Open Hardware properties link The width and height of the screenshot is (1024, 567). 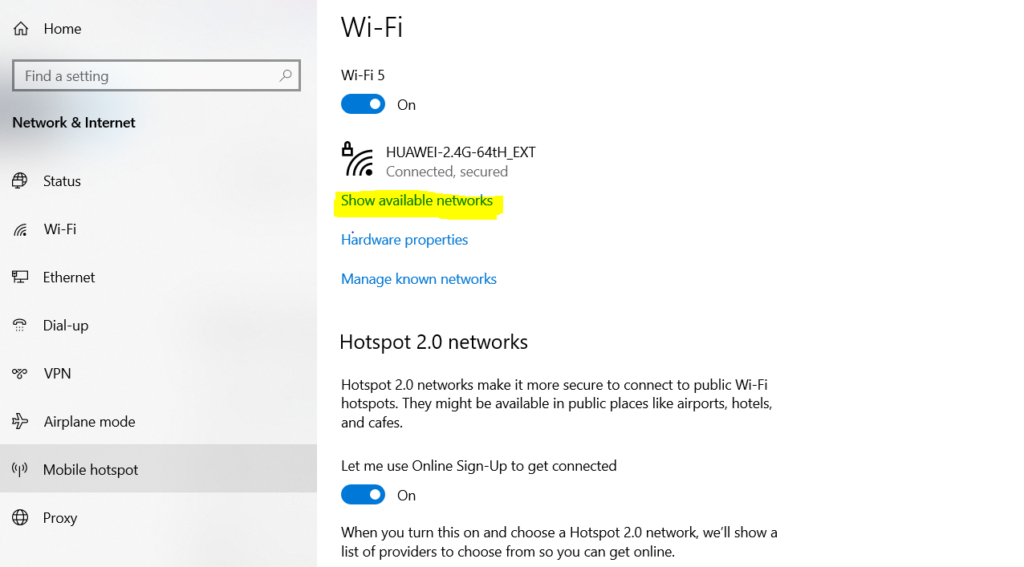tap(404, 240)
